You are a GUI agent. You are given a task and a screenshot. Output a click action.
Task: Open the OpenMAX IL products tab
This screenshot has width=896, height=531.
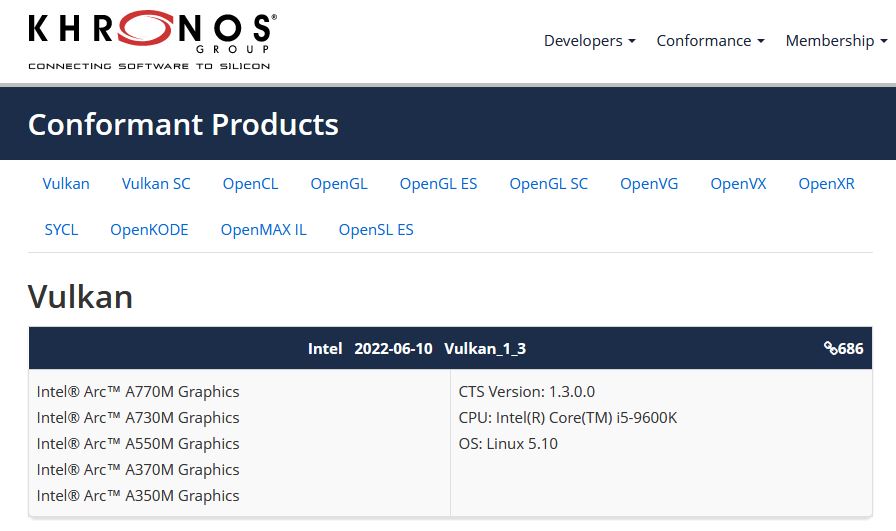[x=263, y=230]
